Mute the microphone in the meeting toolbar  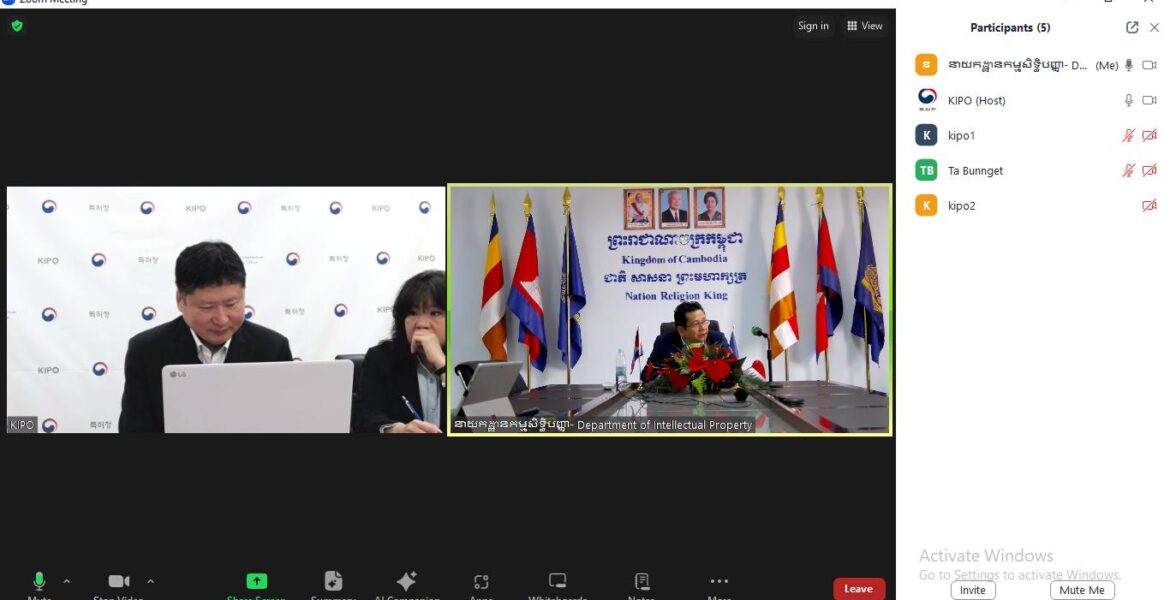[x=39, y=581]
